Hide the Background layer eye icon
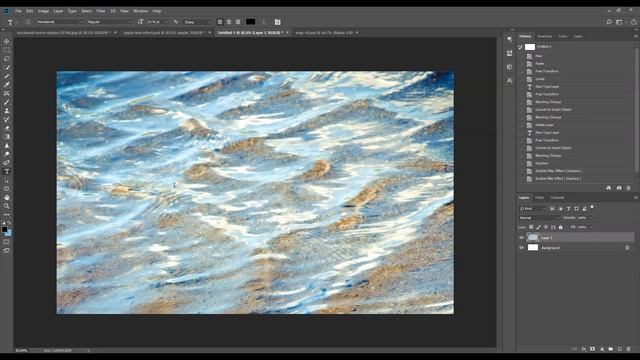The image size is (640, 360). tap(521, 247)
